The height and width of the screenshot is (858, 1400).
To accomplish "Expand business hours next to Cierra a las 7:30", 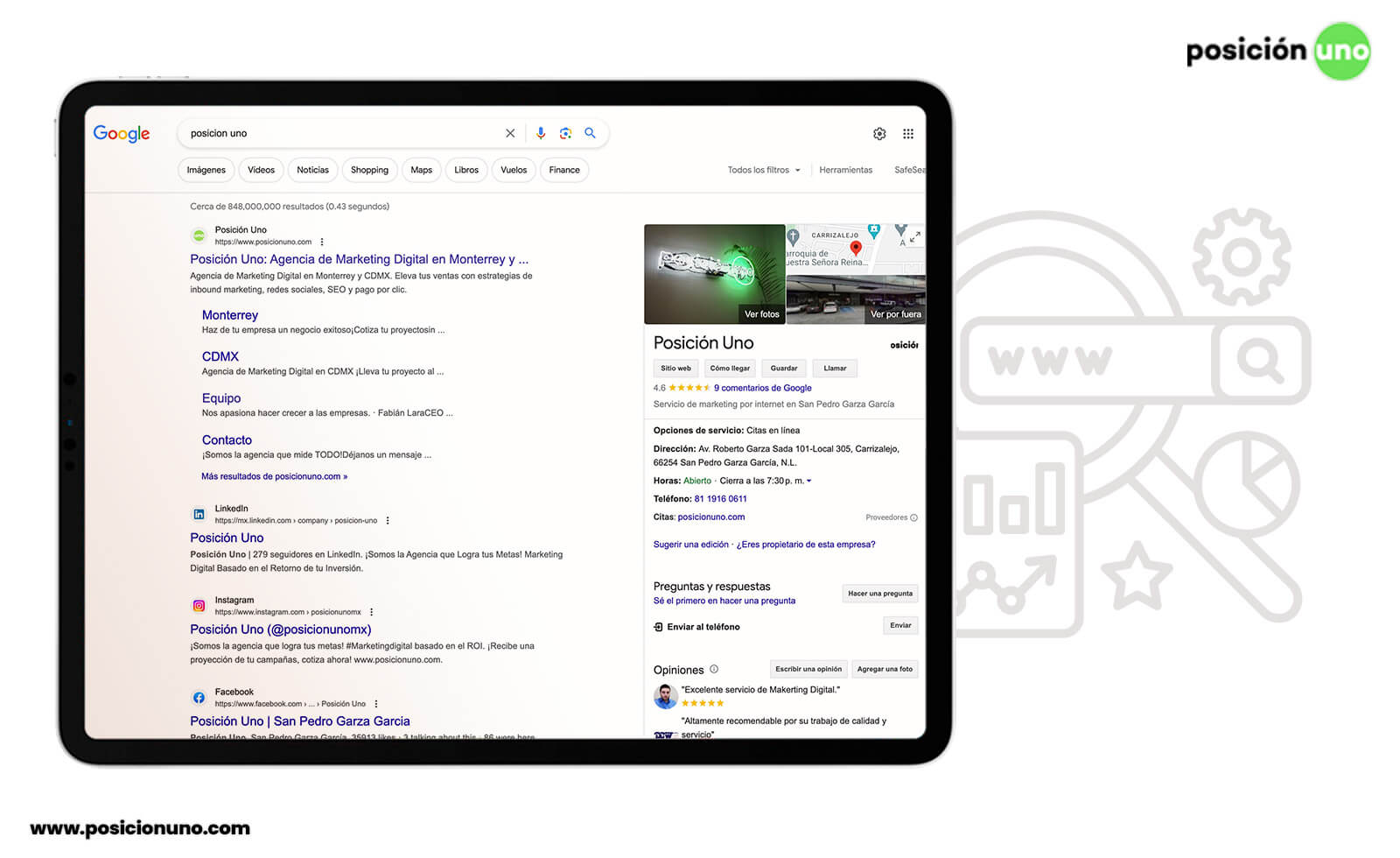I will (808, 481).
